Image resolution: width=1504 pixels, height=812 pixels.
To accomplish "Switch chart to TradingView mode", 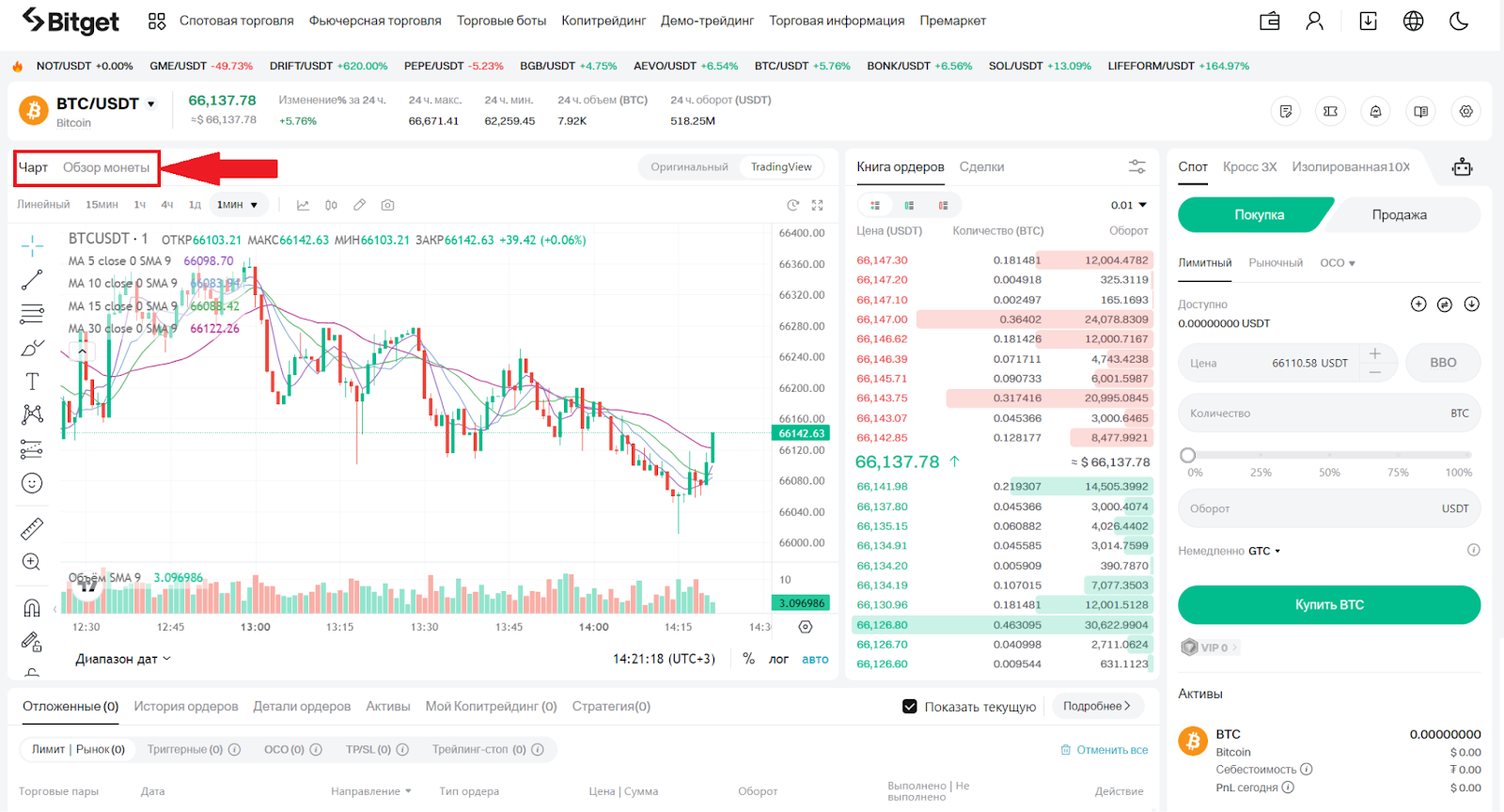I will tap(781, 167).
